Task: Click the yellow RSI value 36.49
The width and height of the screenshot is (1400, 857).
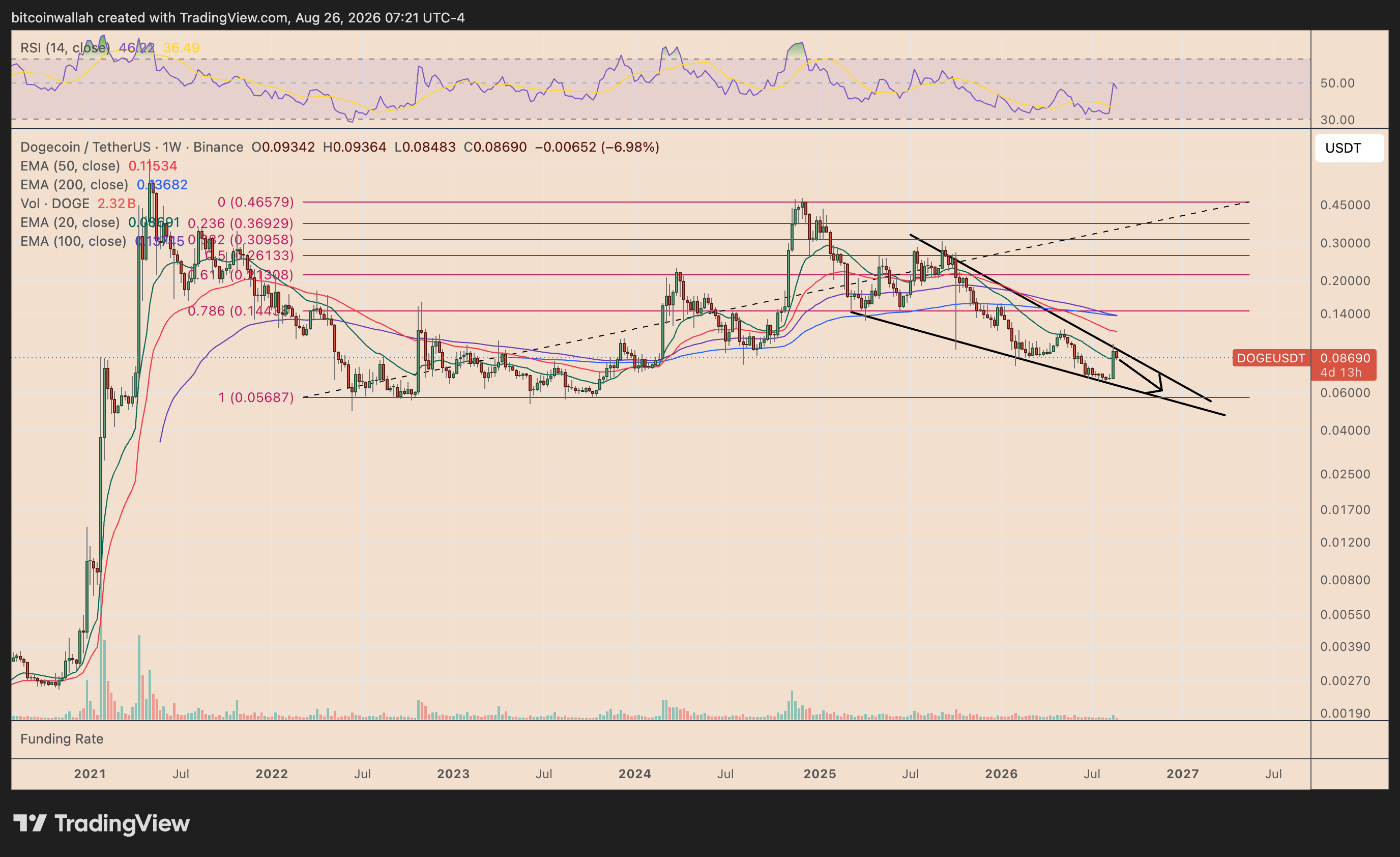Action: pyautogui.click(x=181, y=48)
